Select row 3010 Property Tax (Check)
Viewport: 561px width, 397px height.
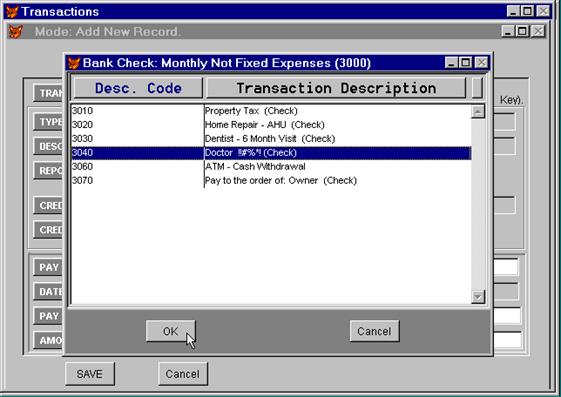pyautogui.click(x=271, y=111)
